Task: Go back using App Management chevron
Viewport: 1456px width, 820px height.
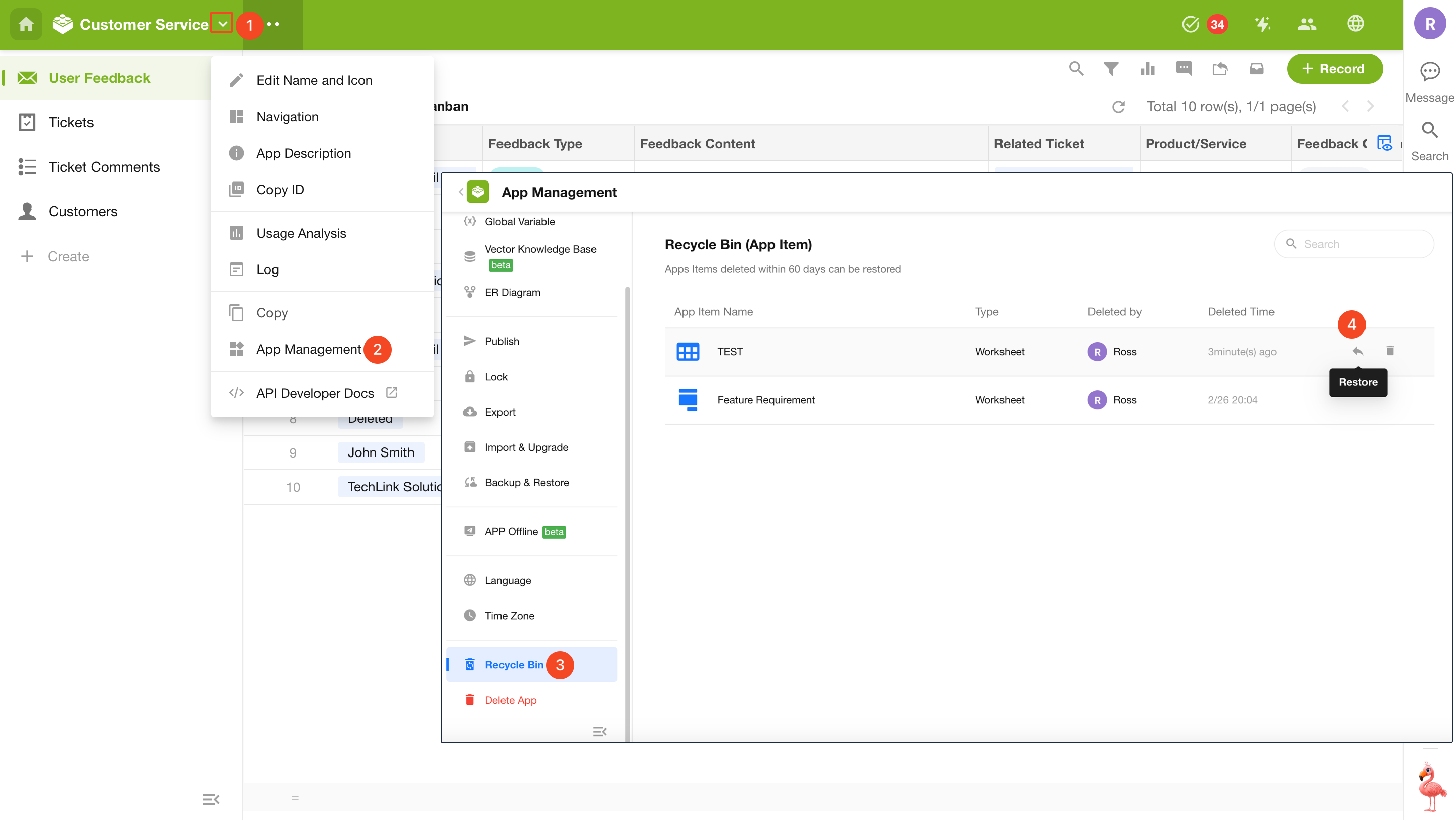Action: coord(461,192)
